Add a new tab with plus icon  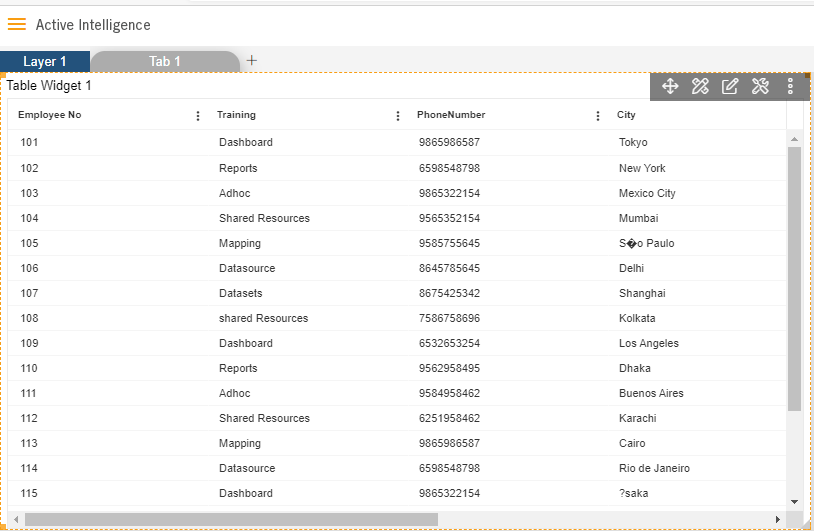[x=252, y=60]
